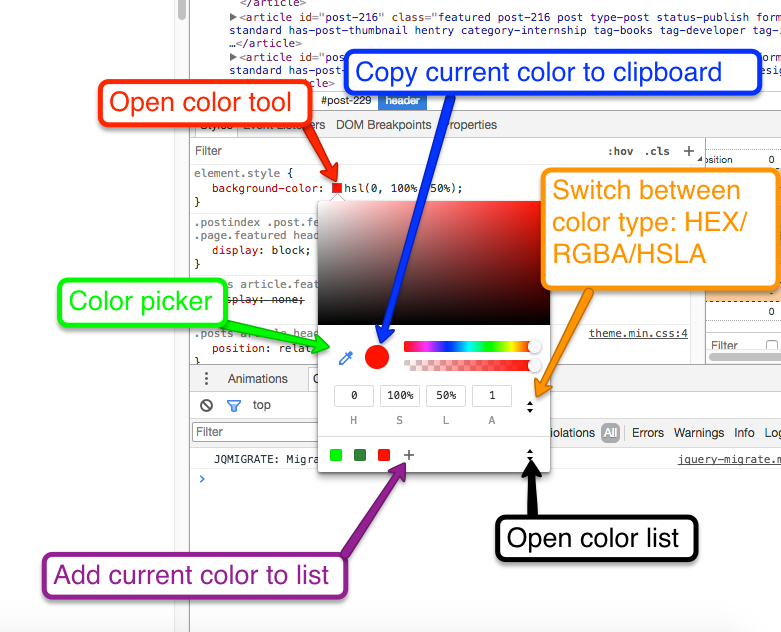
Task: Click the alpha transparency slider handle
Action: coord(534,365)
